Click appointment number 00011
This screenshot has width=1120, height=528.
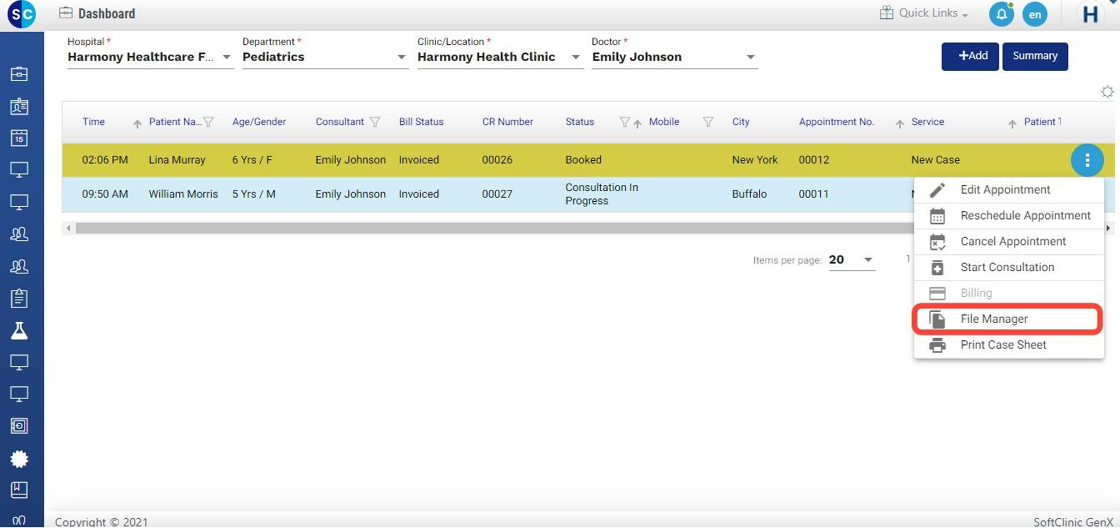click(x=814, y=194)
